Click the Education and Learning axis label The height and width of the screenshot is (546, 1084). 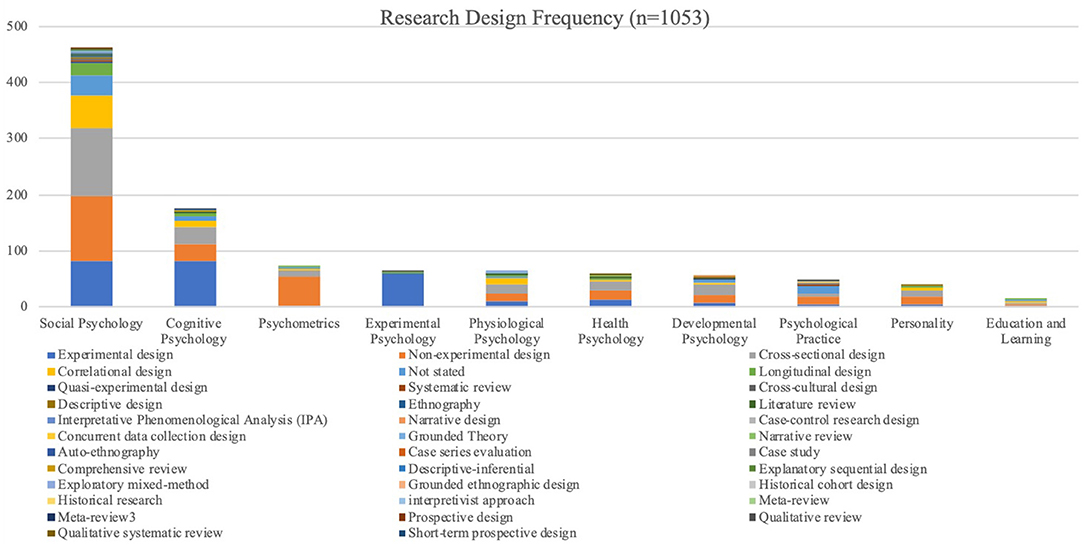coord(1026,331)
